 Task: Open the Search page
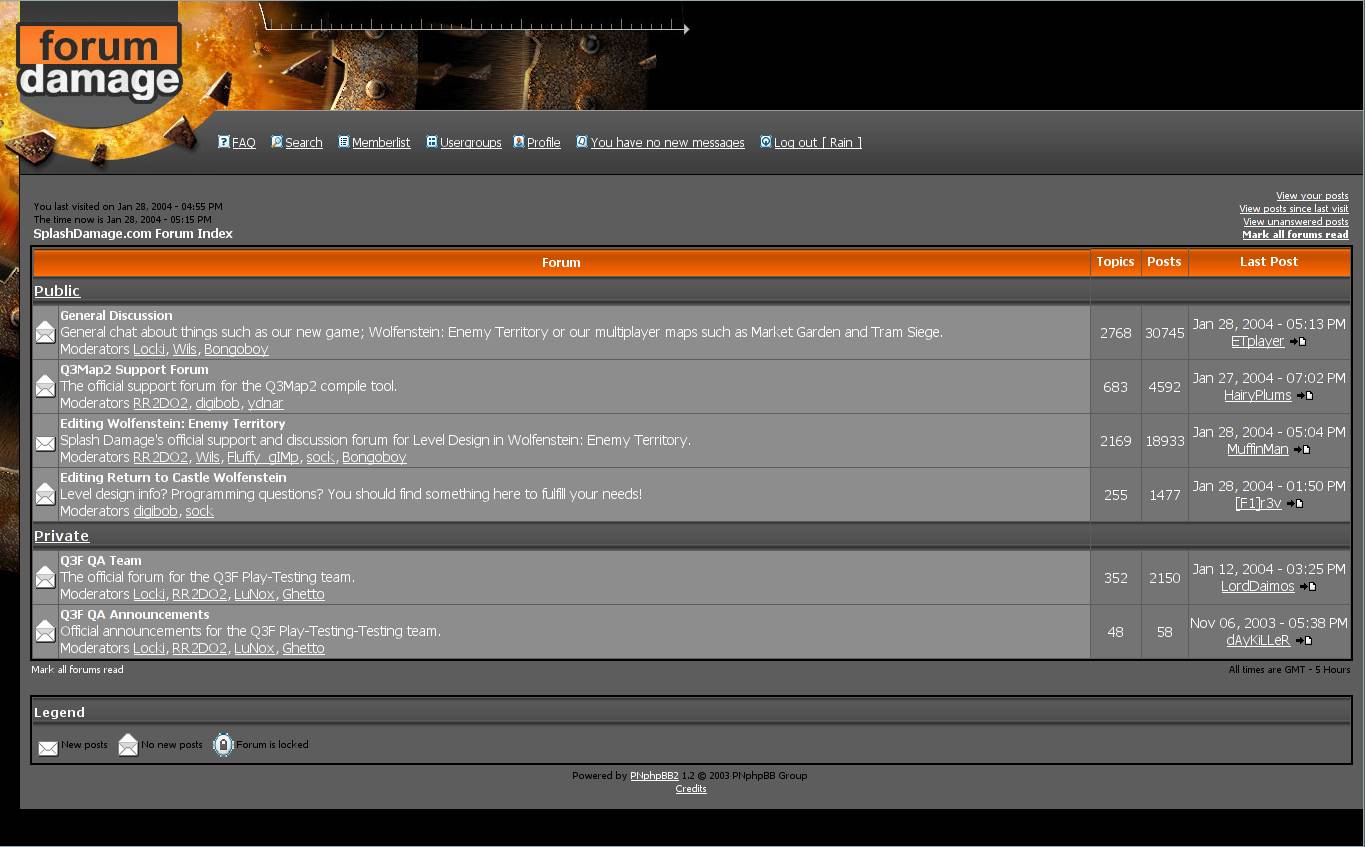pyautogui.click(x=304, y=143)
